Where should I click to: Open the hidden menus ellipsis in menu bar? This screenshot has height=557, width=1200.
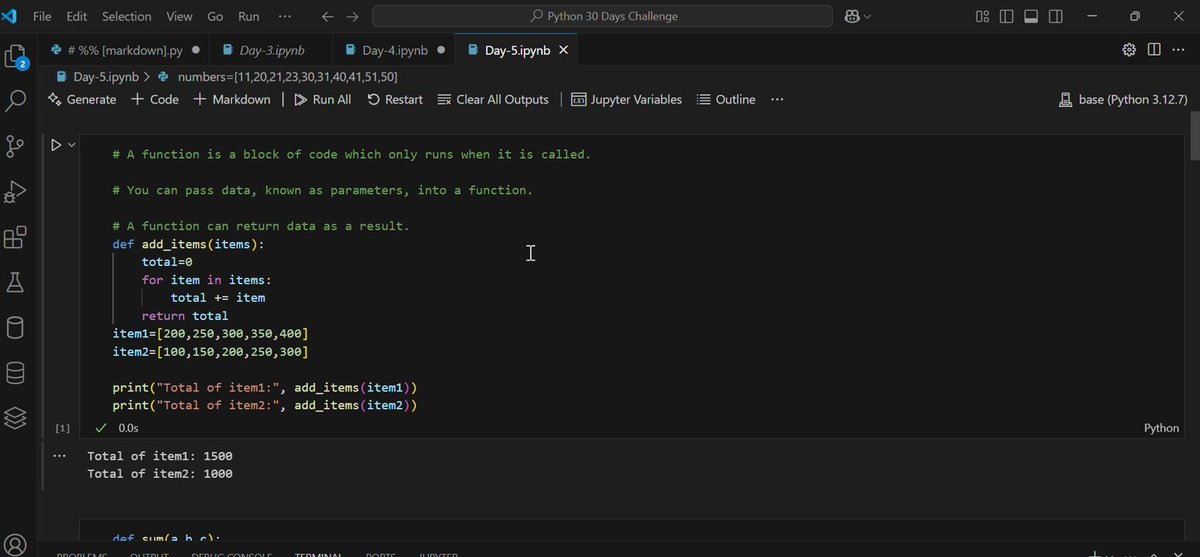click(x=285, y=16)
